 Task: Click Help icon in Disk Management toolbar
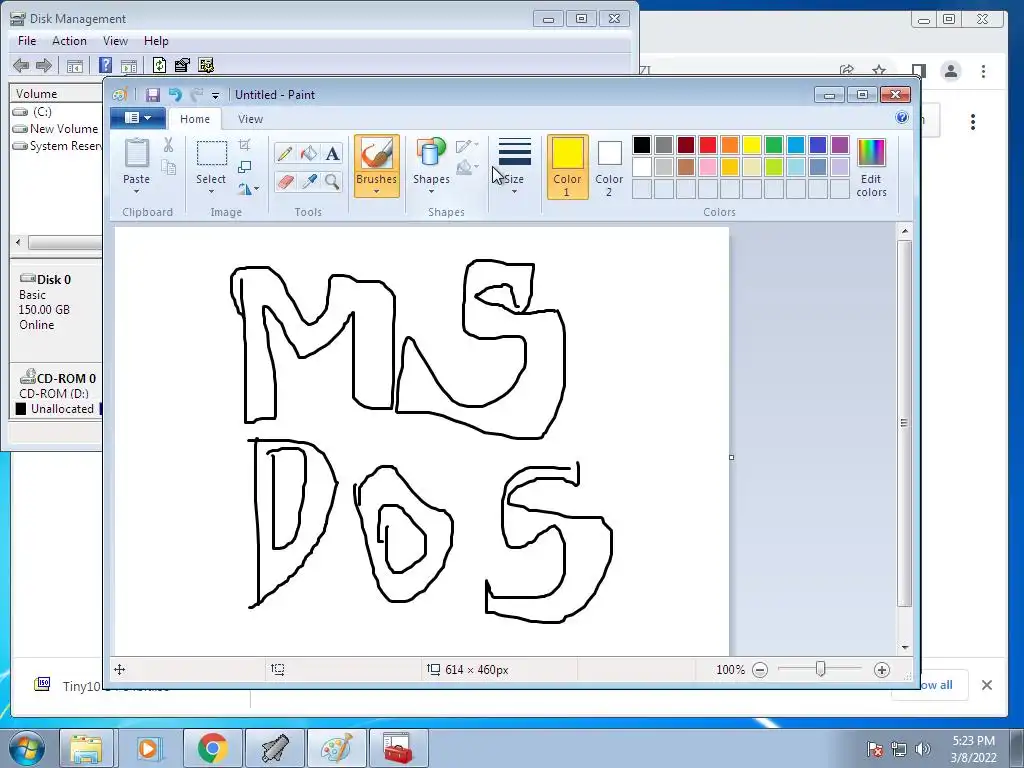(x=105, y=65)
